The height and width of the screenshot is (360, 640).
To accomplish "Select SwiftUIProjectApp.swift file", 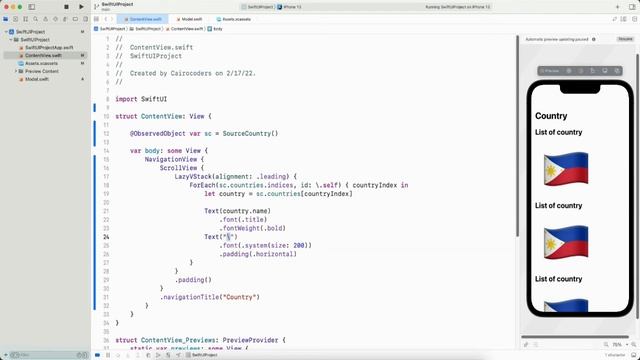I will pos(47,47).
